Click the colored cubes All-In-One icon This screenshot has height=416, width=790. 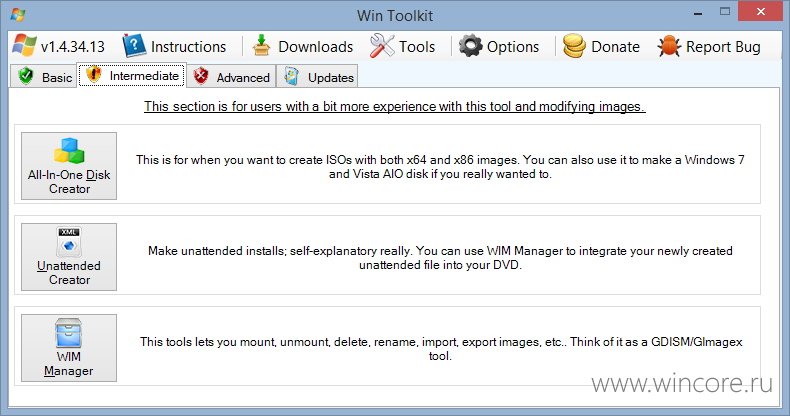[x=69, y=151]
